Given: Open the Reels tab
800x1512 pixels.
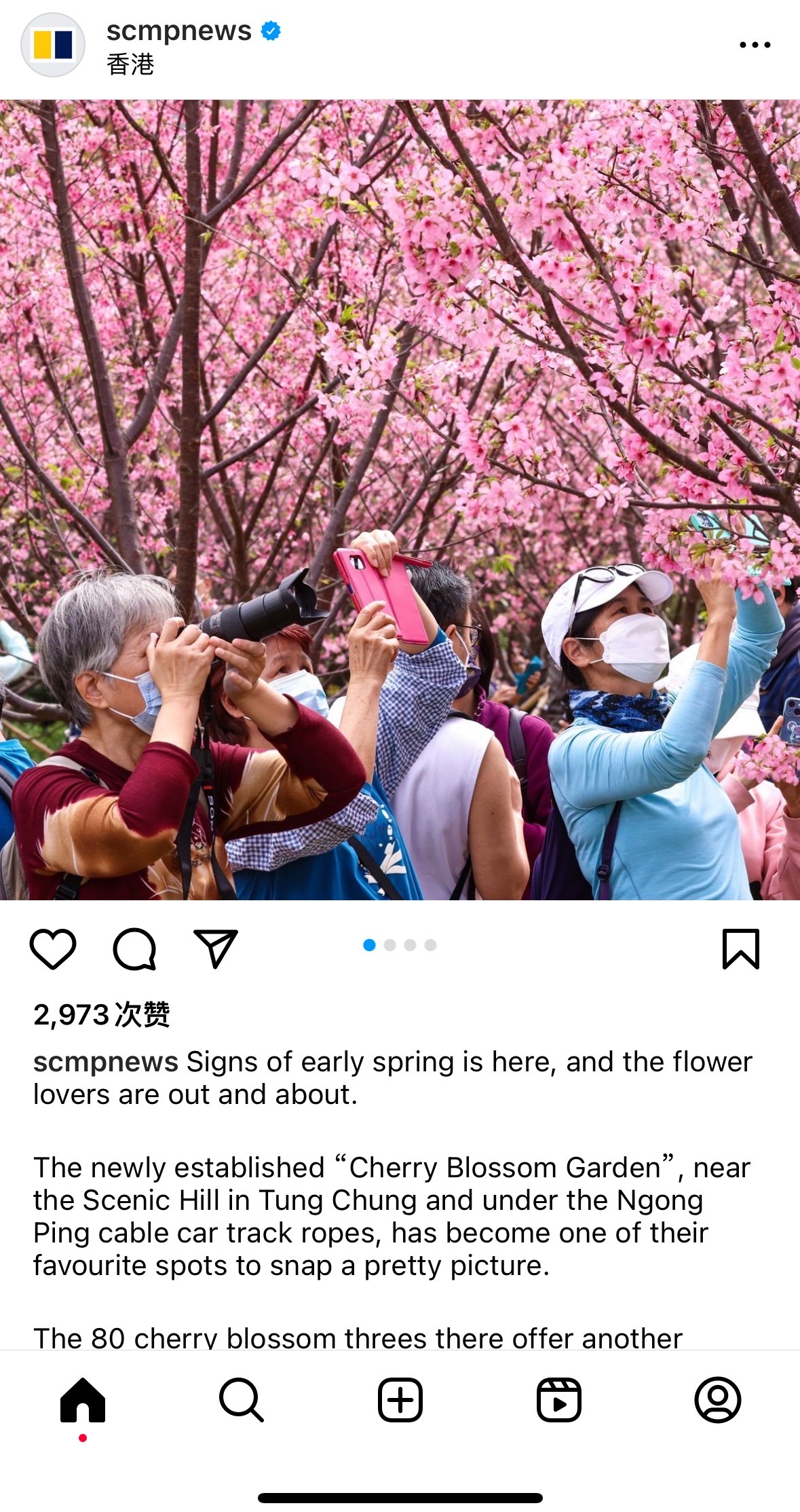Looking at the screenshot, I should (558, 1399).
